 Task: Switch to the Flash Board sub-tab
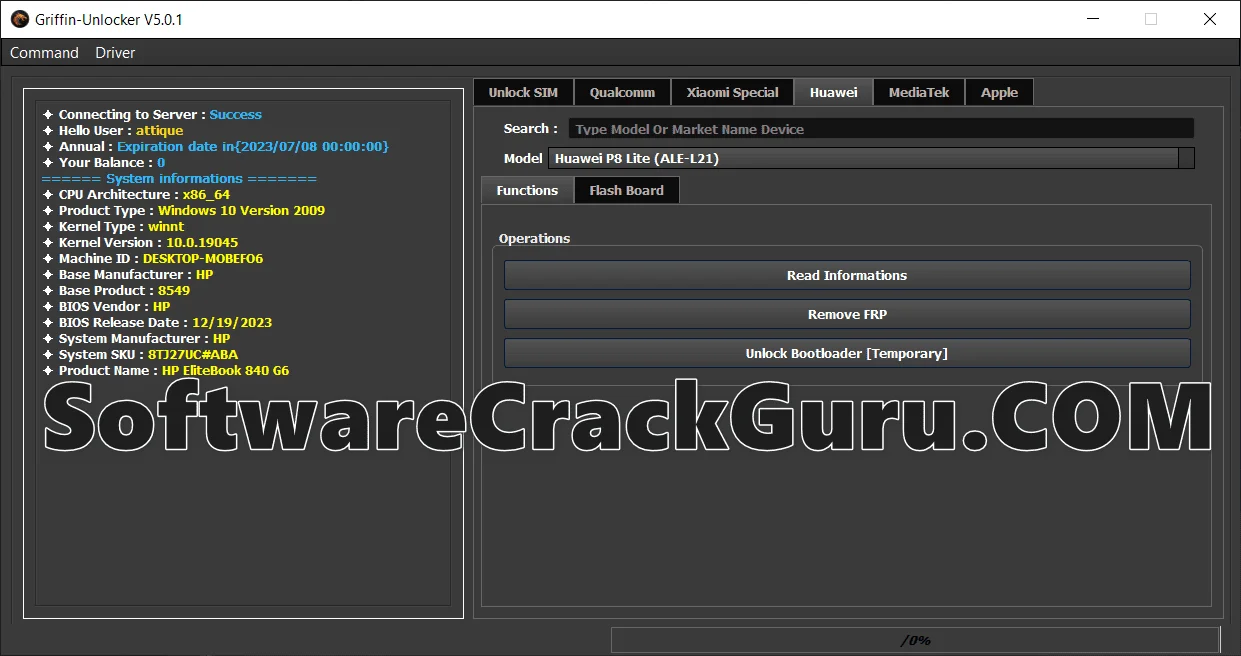626,190
